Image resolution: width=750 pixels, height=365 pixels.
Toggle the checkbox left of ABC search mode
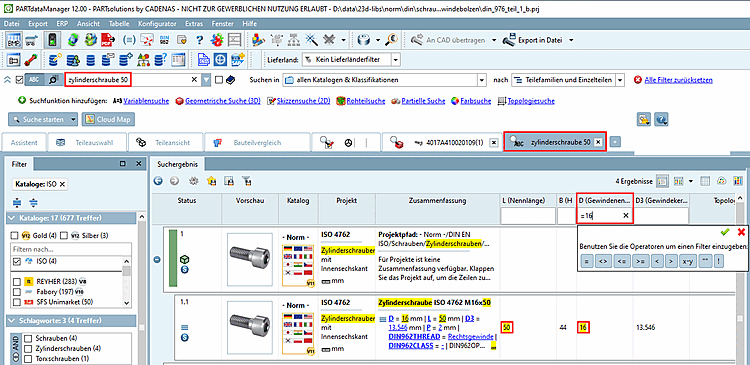[x=19, y=80]
